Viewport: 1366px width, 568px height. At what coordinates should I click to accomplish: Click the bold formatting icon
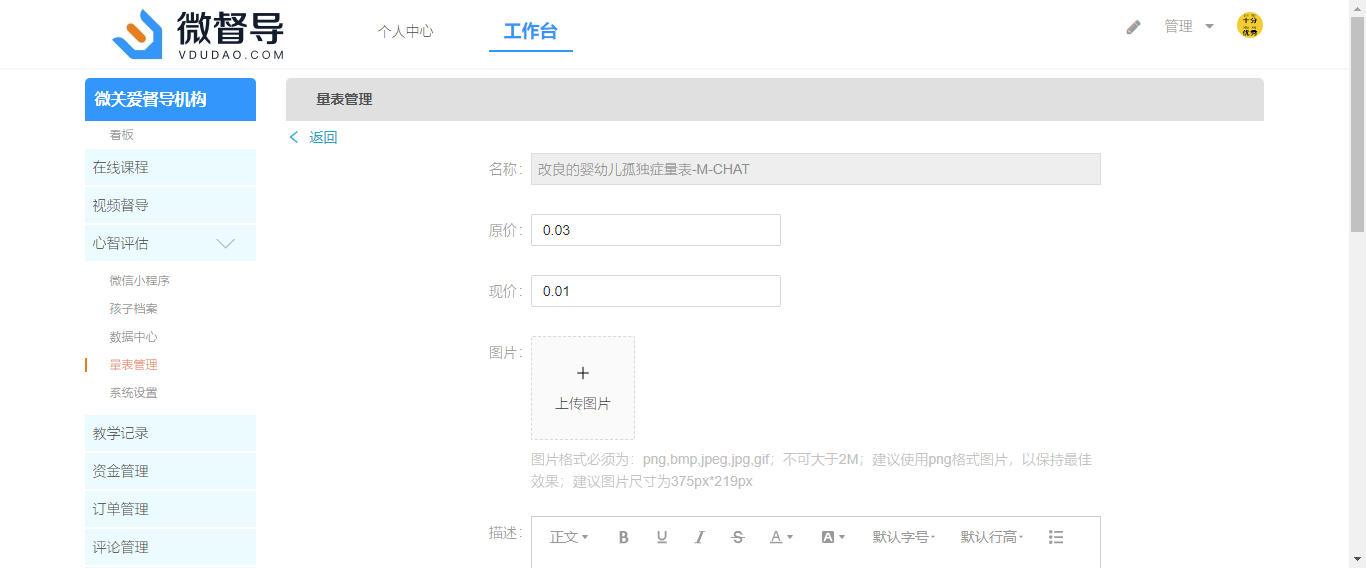[623, 537]
